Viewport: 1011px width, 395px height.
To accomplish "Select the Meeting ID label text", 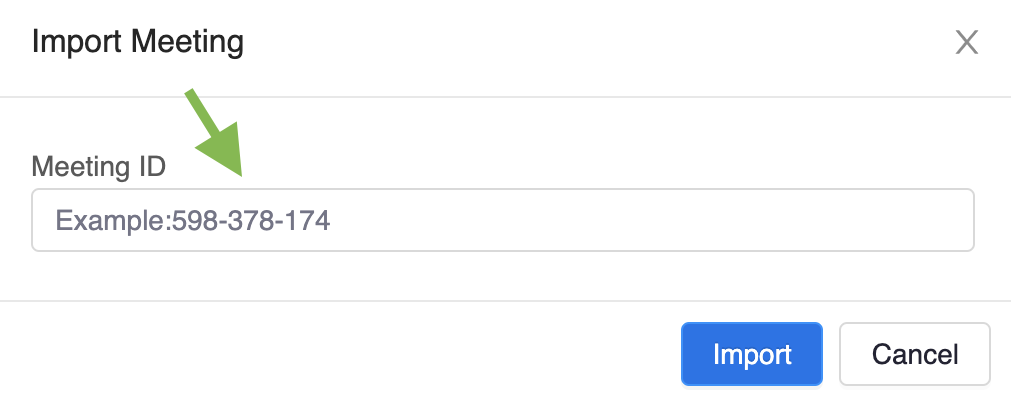I will click(99, 167).
